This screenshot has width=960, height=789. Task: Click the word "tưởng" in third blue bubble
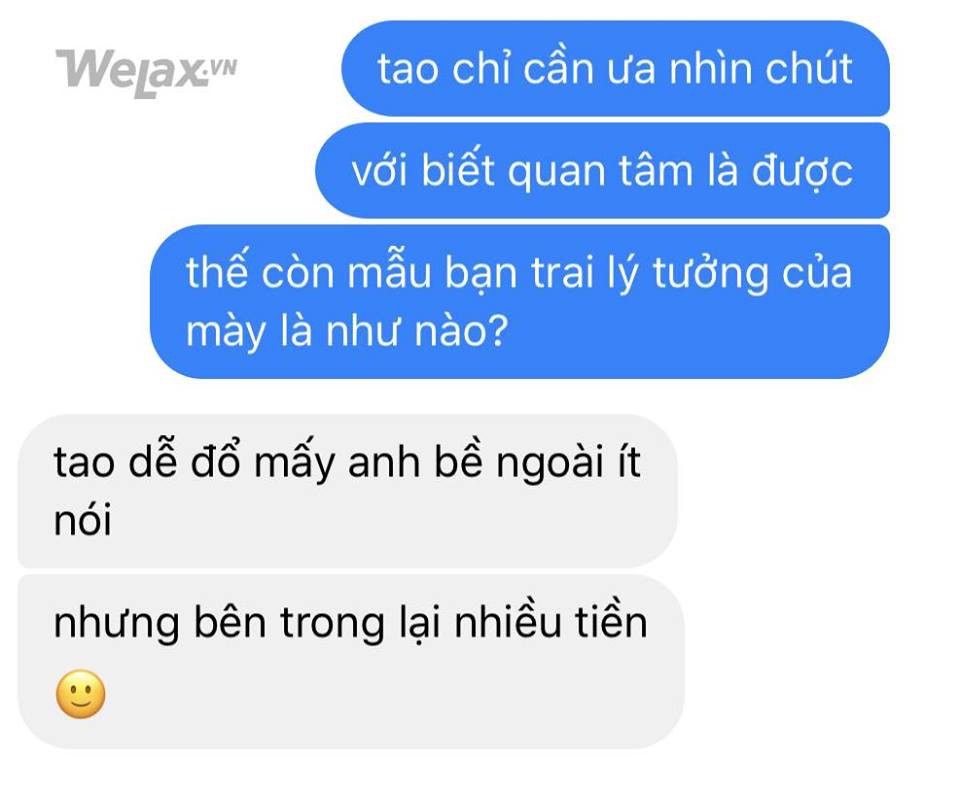[711, 274]
